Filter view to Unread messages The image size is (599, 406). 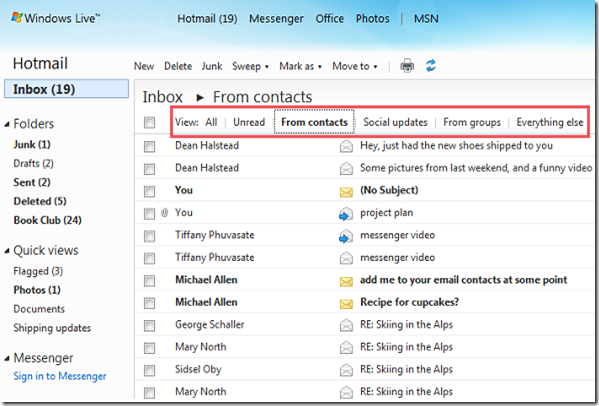pos(249,122)
